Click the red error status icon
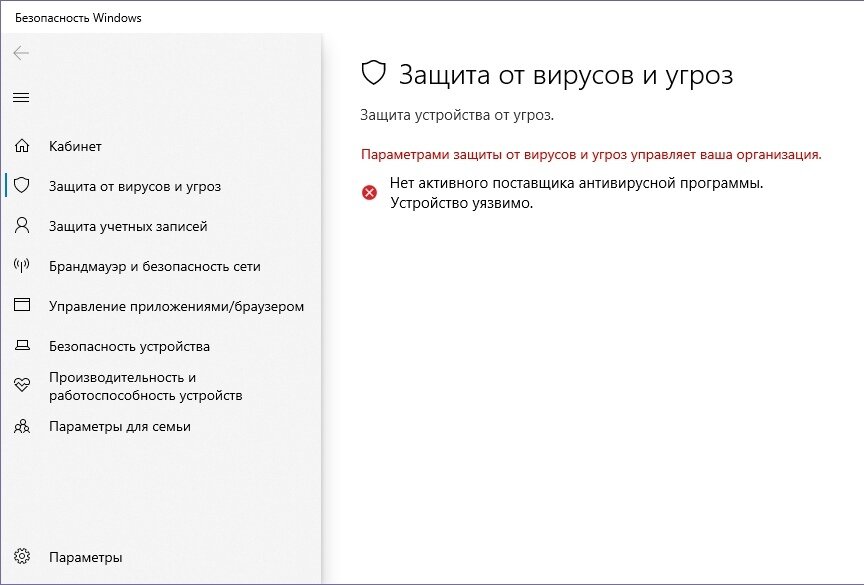Image resolution: width=864 pixels, height=585 pixels. pos(369,193)
